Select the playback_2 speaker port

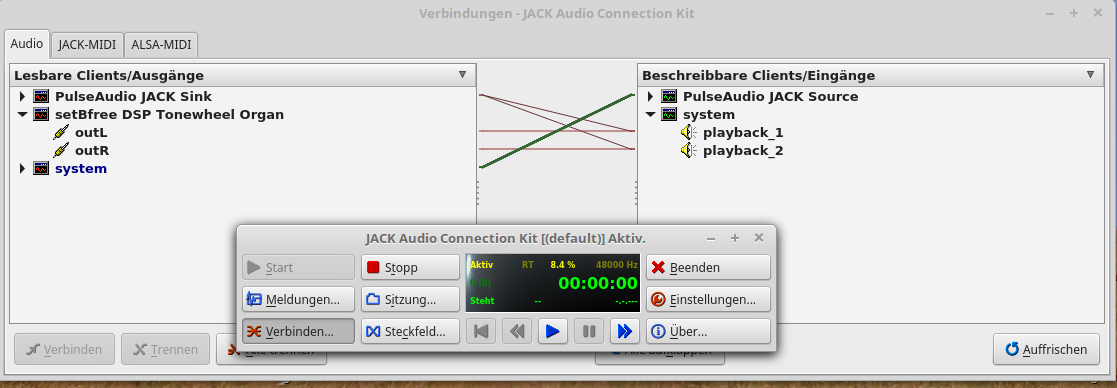(x=743, y=150)
